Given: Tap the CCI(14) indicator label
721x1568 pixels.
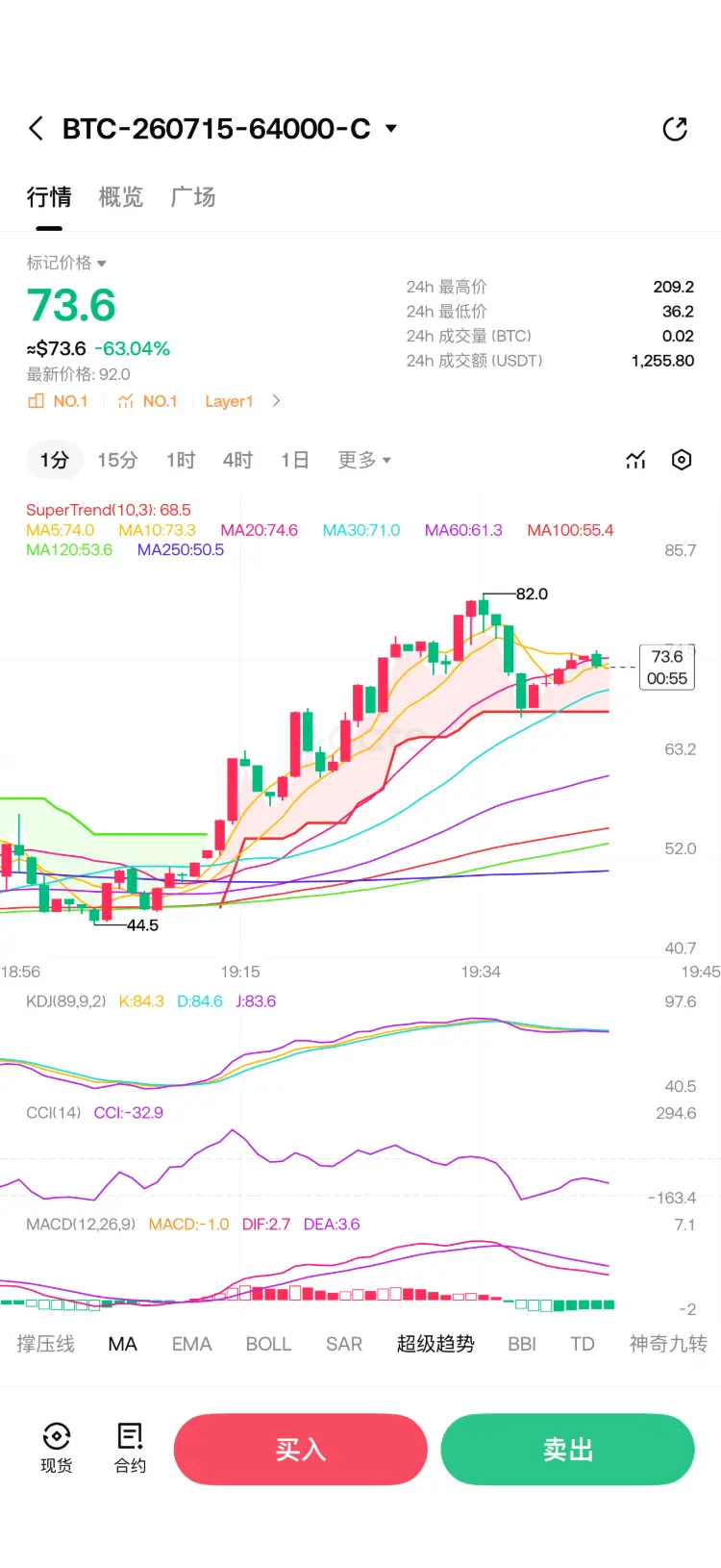Looking at the screenshot, I should (x=54, y=1113).
